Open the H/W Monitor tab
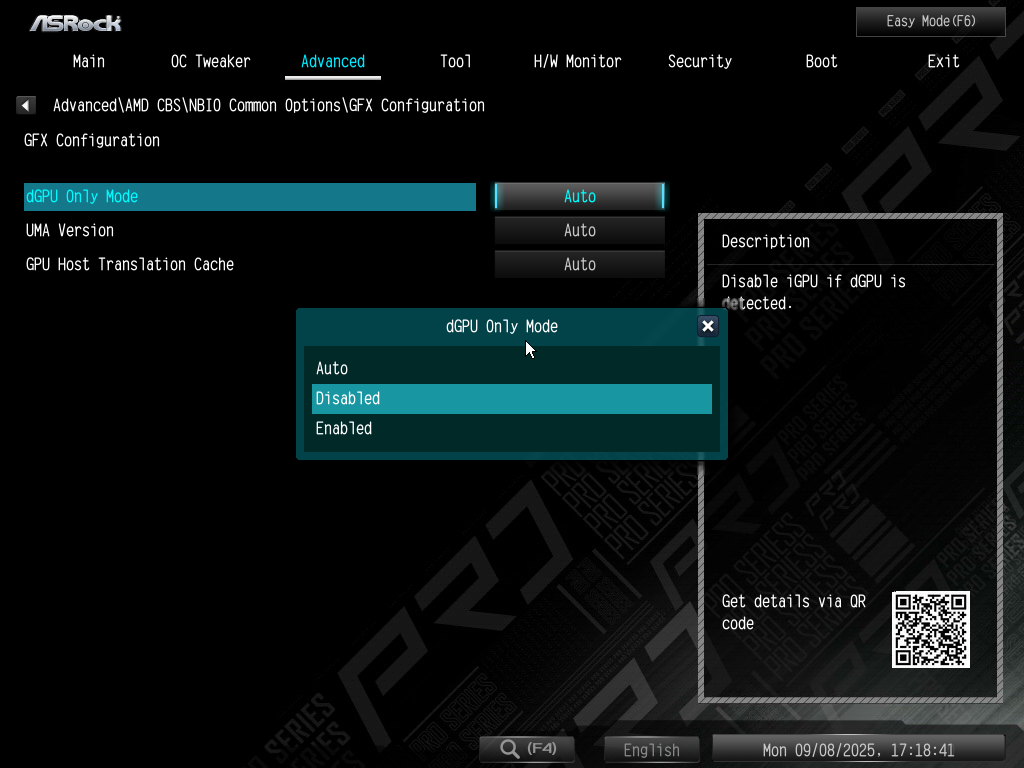1024x768 pixels. (577, 62)
